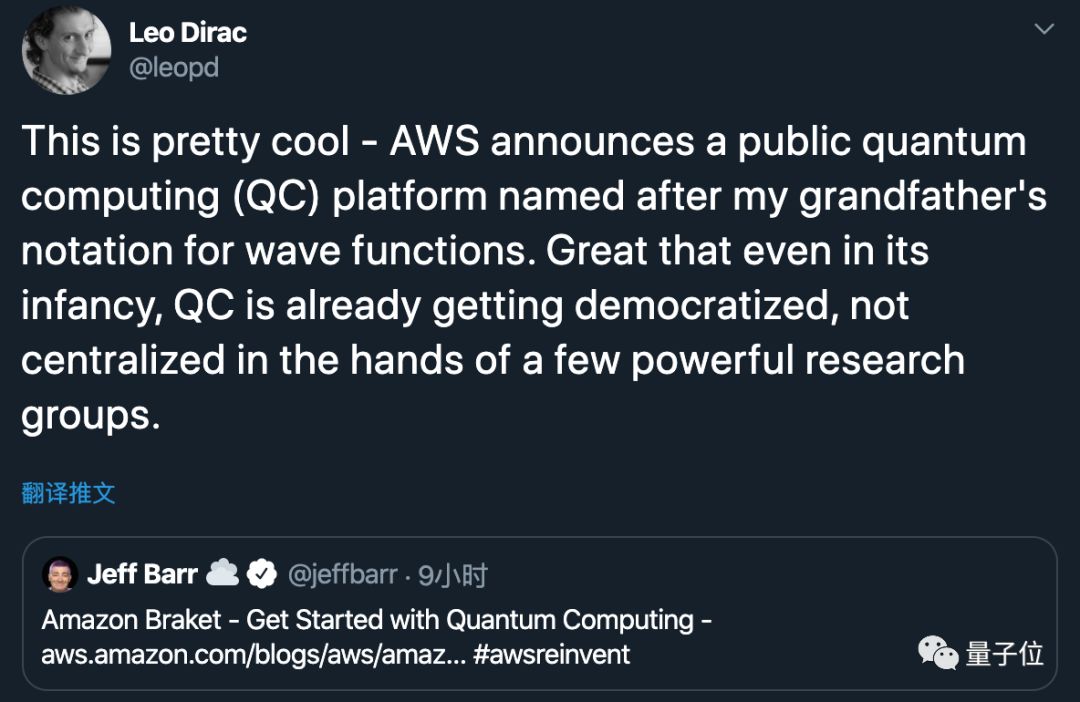The height and width of the screenshot is (702, 1080).
Task: Open the @jeffbarr handle
Action: [x=344, y=575]
